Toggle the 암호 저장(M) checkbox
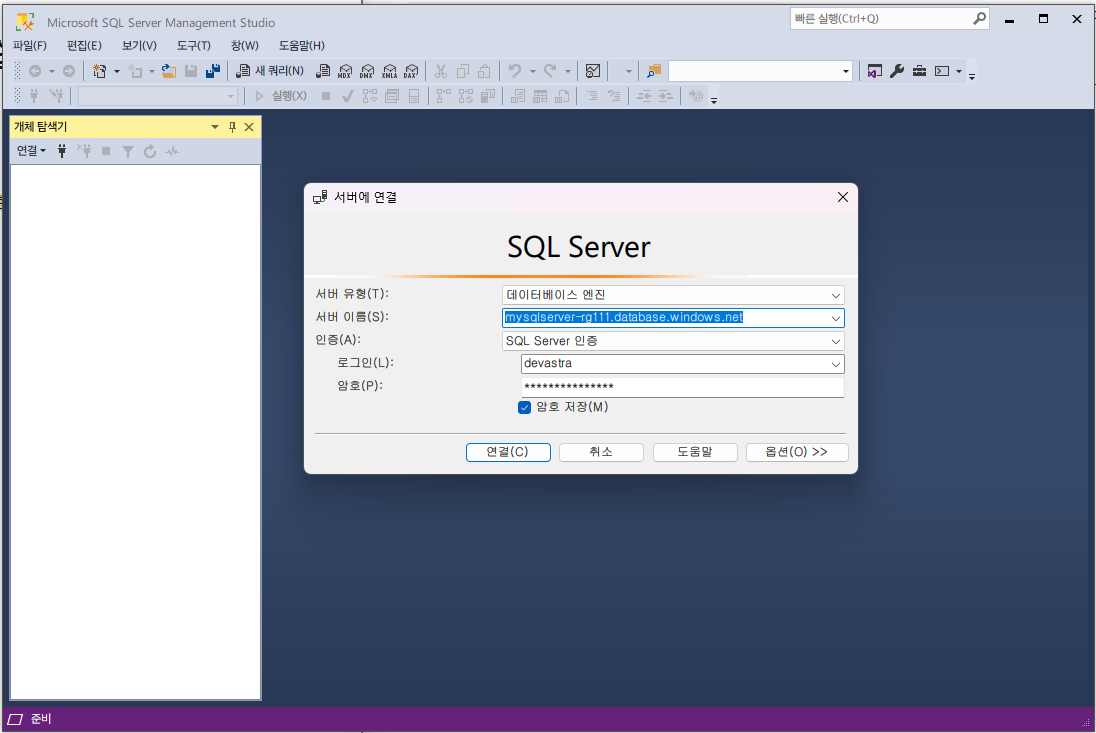This screenshot has width=1096, height=733. 524,407
